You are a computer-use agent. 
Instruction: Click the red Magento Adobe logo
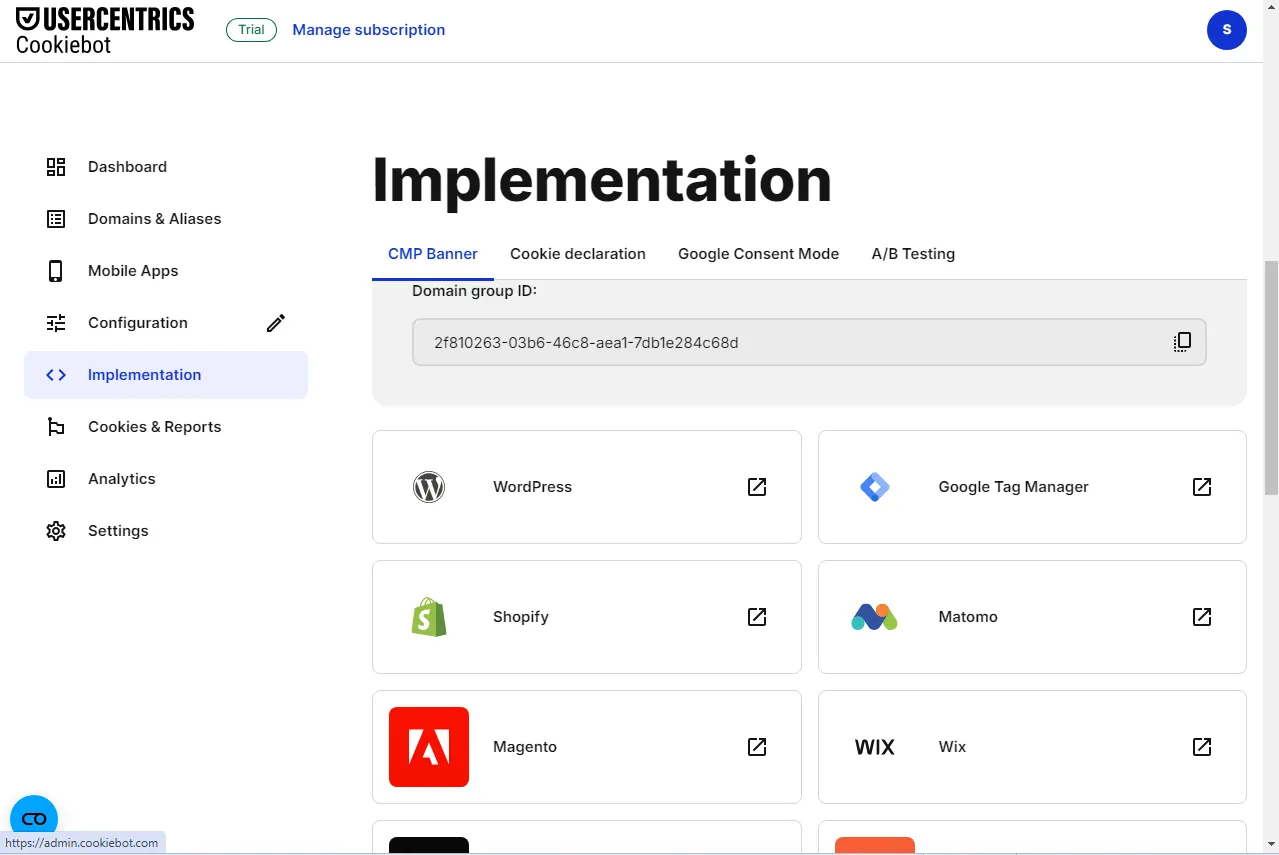[429, 747]
